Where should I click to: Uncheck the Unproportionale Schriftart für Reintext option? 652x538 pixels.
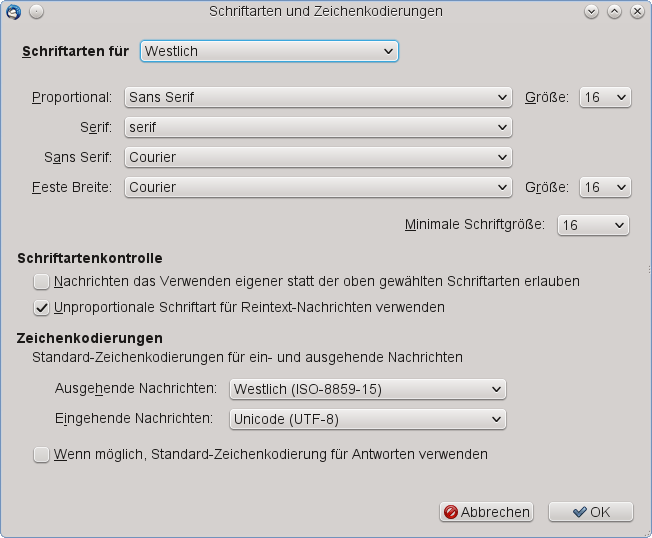[41, 307]
